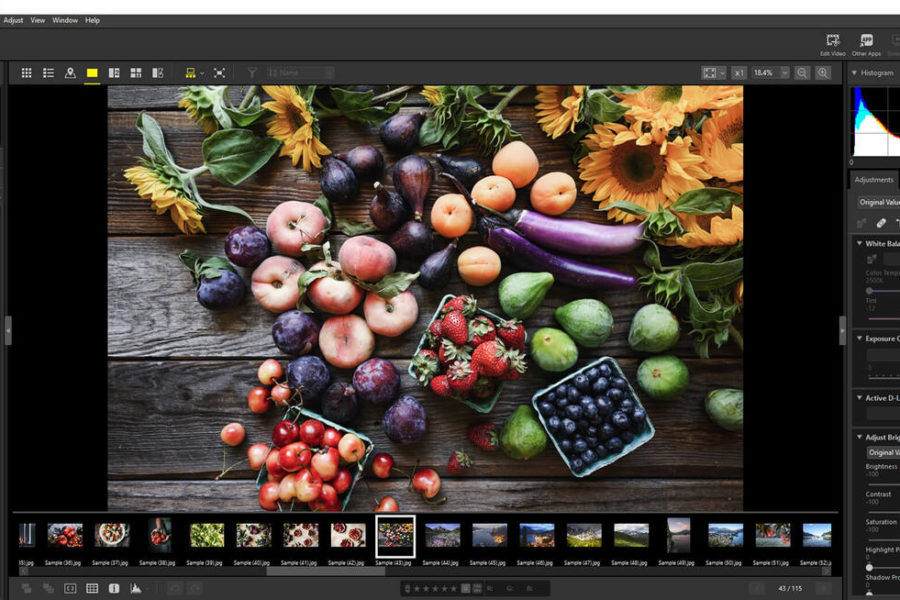This screenshot has width=900, height=600.
Task: Collapse the White Balance section
Action: (x=859, y=243)
